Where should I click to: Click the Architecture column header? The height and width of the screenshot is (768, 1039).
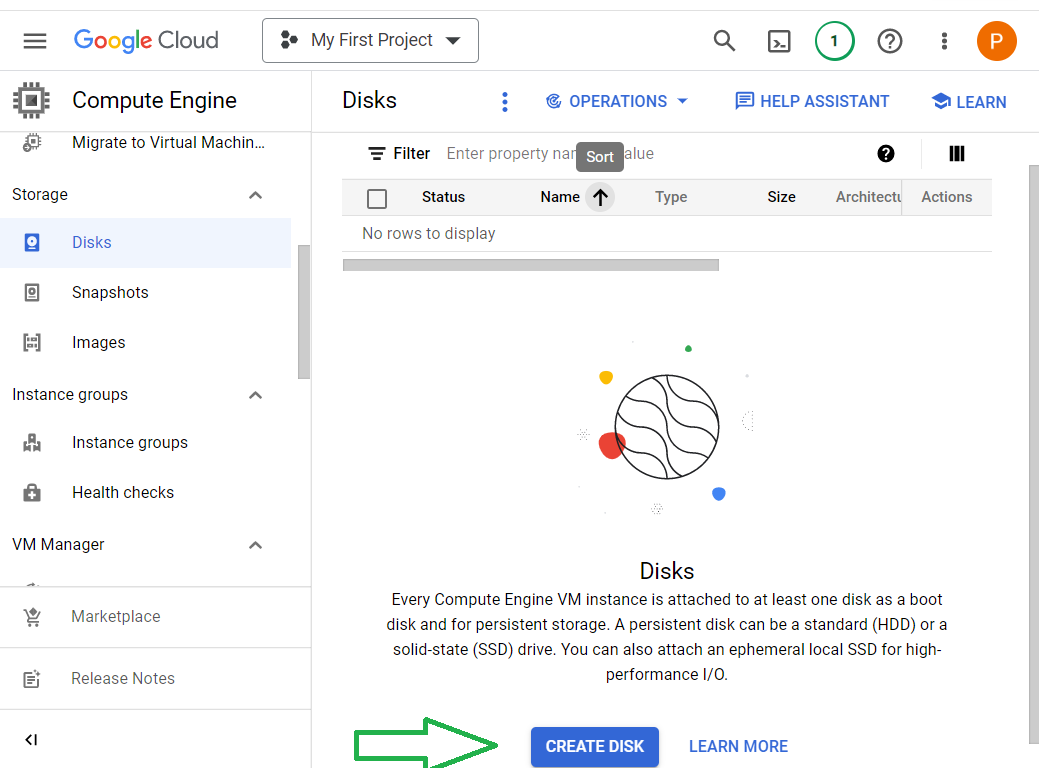pos(868,197)
